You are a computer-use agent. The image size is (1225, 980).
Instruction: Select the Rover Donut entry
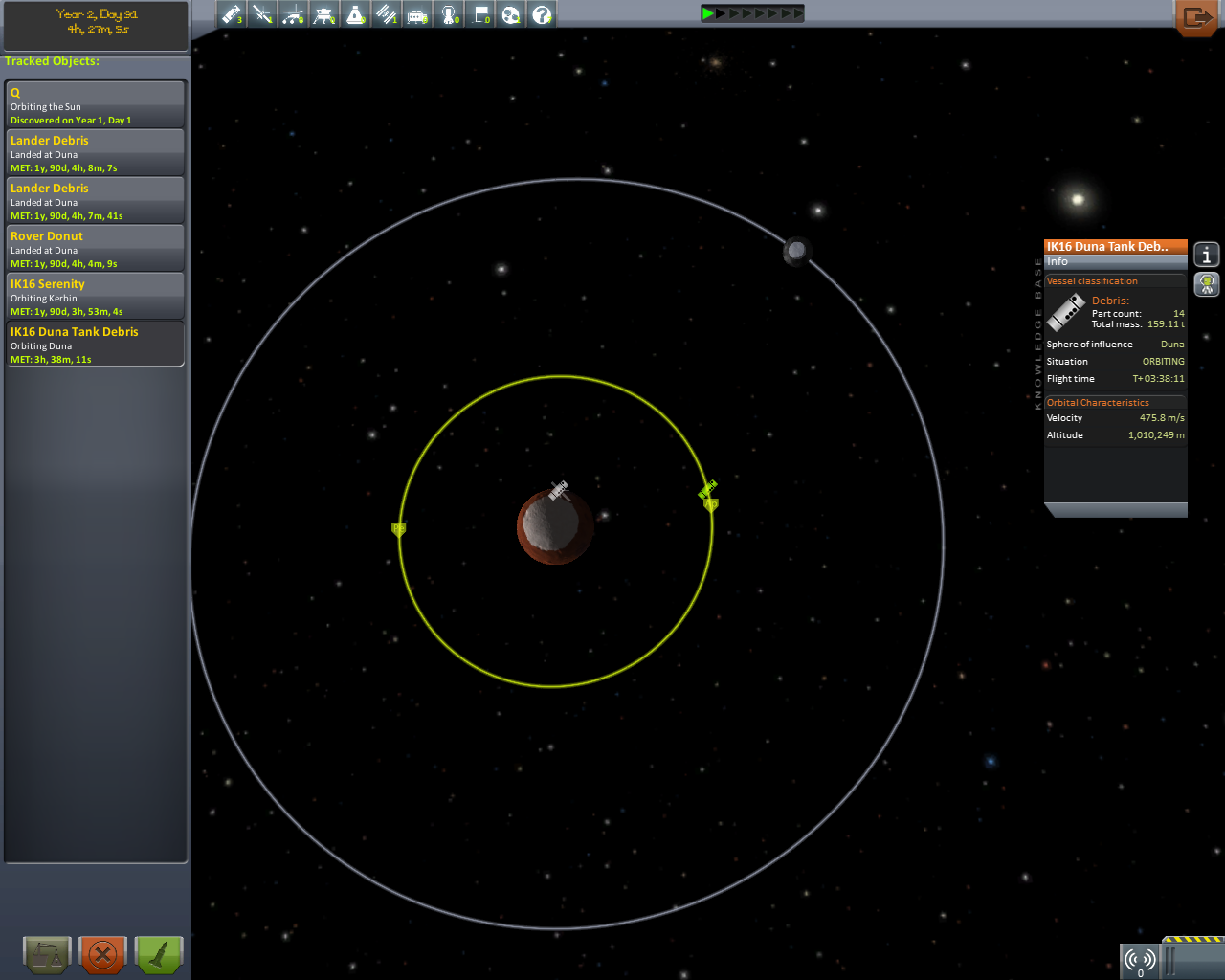[x=95, y=248]
